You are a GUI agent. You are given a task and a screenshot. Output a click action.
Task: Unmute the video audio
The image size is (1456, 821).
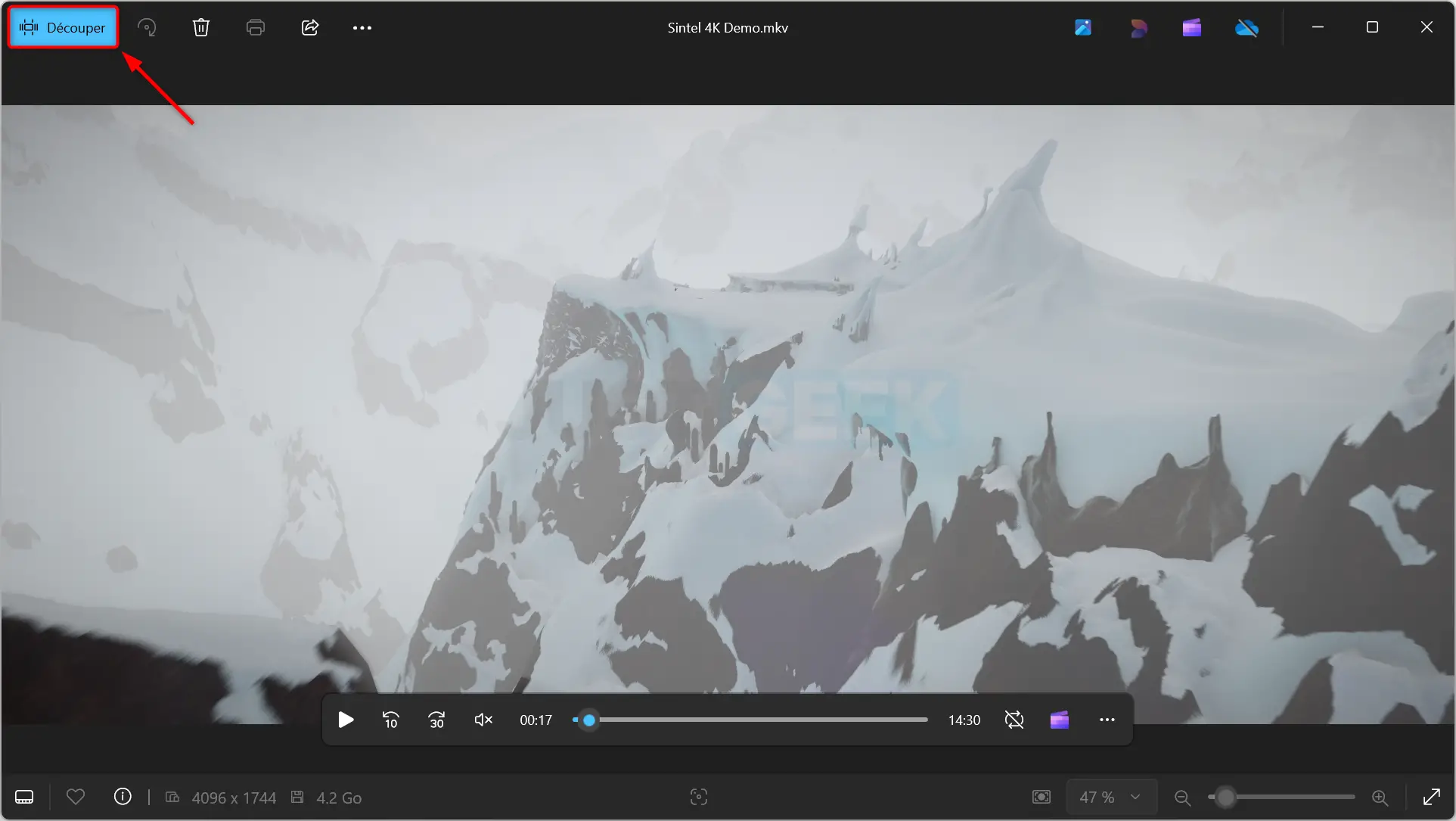pos(483,720)
